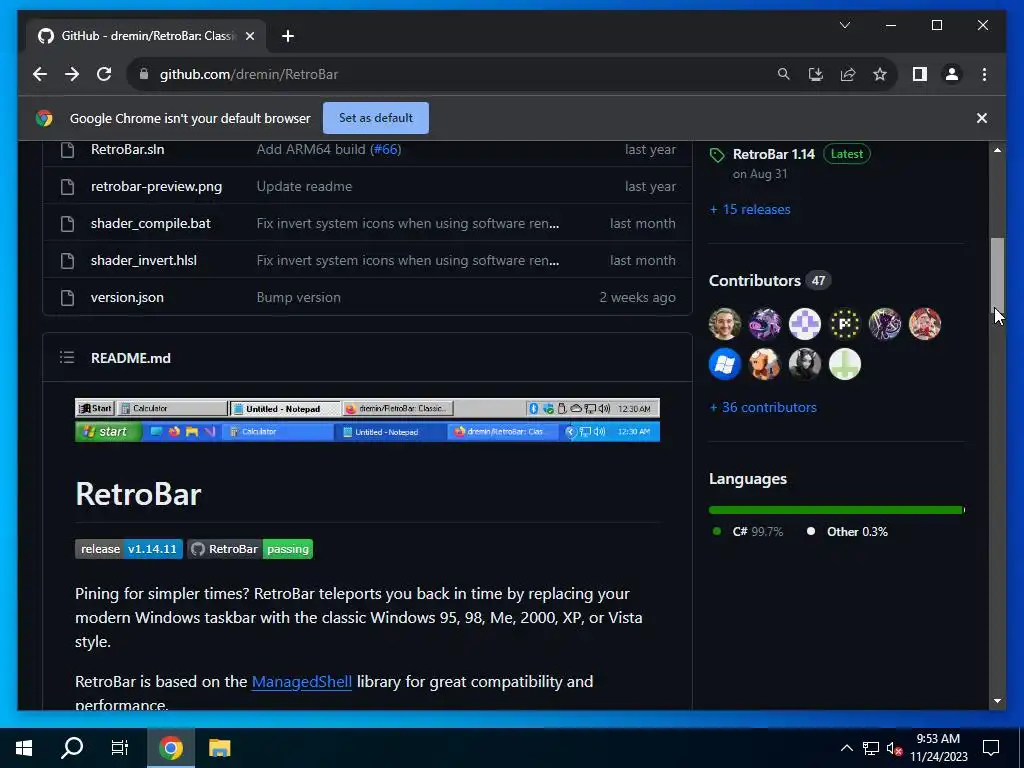The image size is (1024, 768).
Task: Show hidden system tray icons
Action: 846,748
